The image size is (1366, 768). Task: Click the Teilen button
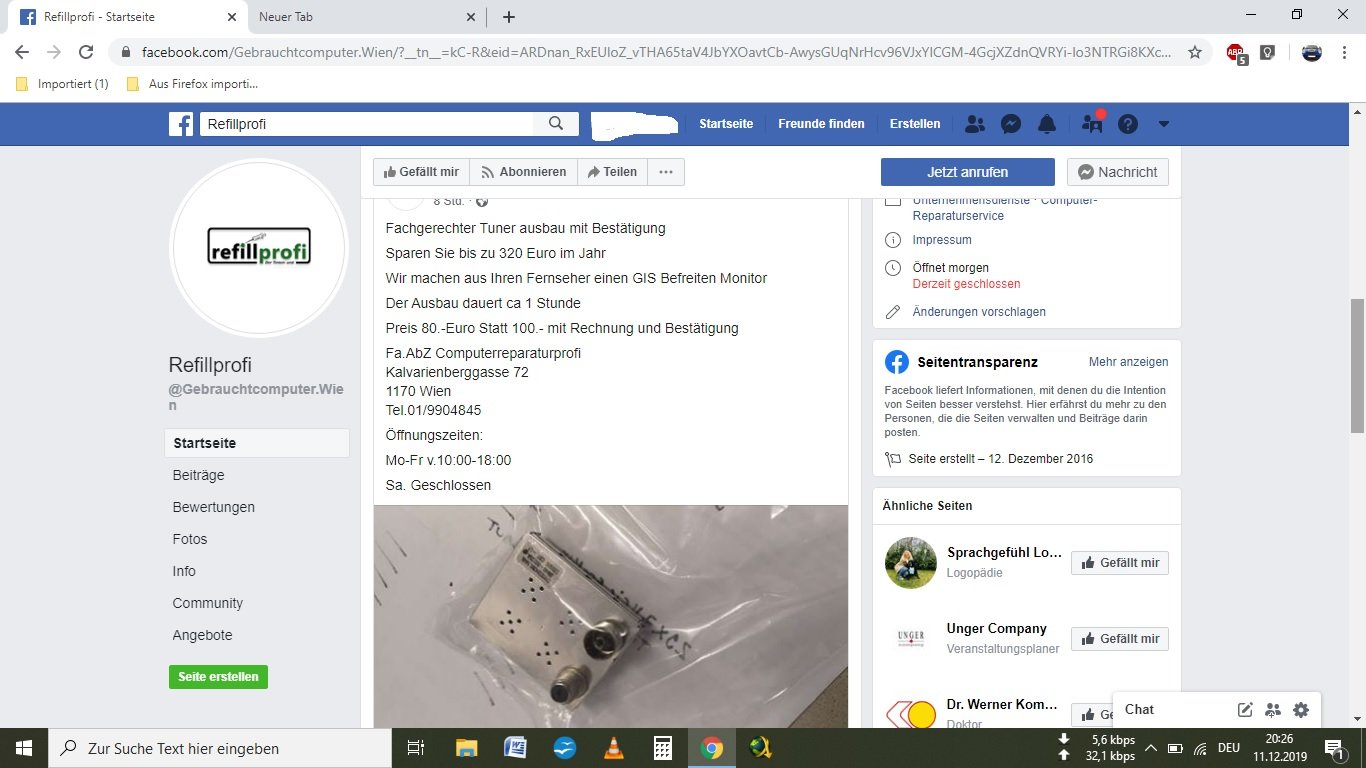coord(612,172)
